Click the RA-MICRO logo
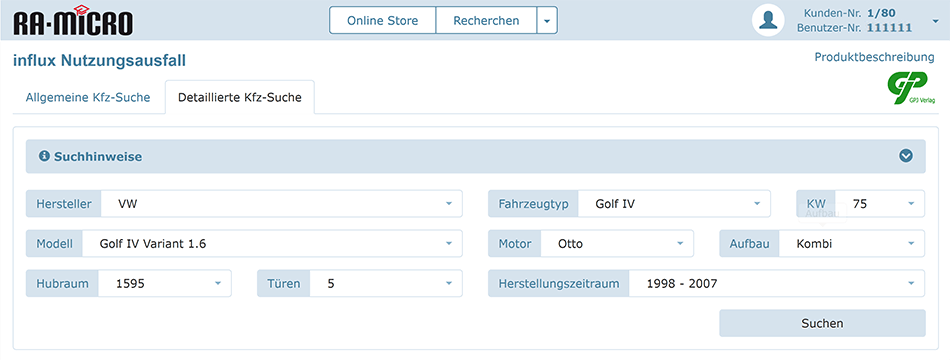950x360 pixels. pyautogui.click(x=73, y=20)
